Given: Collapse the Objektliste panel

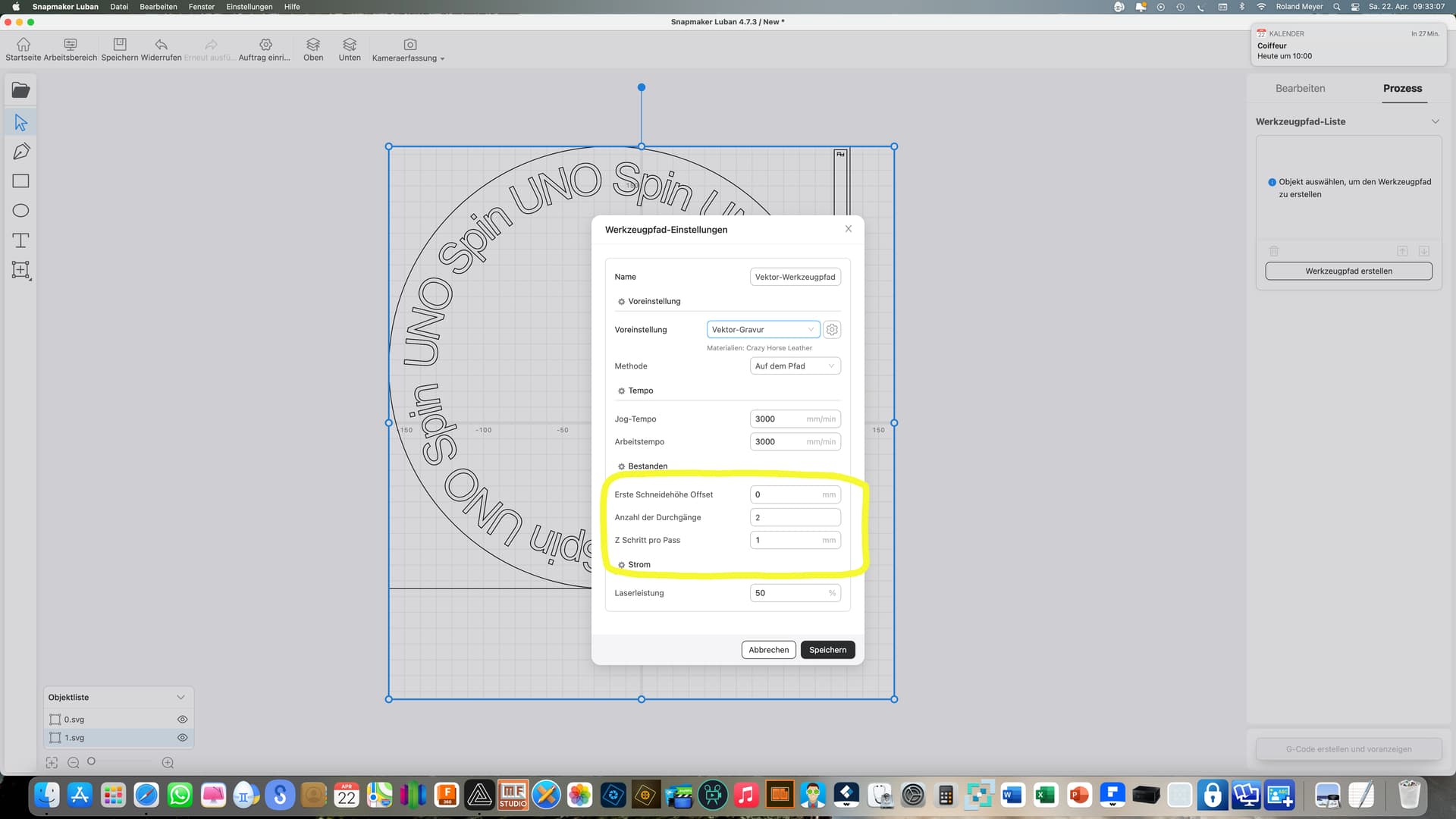Looking at the screenshot, I should pyautogui.click(x=180, y=698).
